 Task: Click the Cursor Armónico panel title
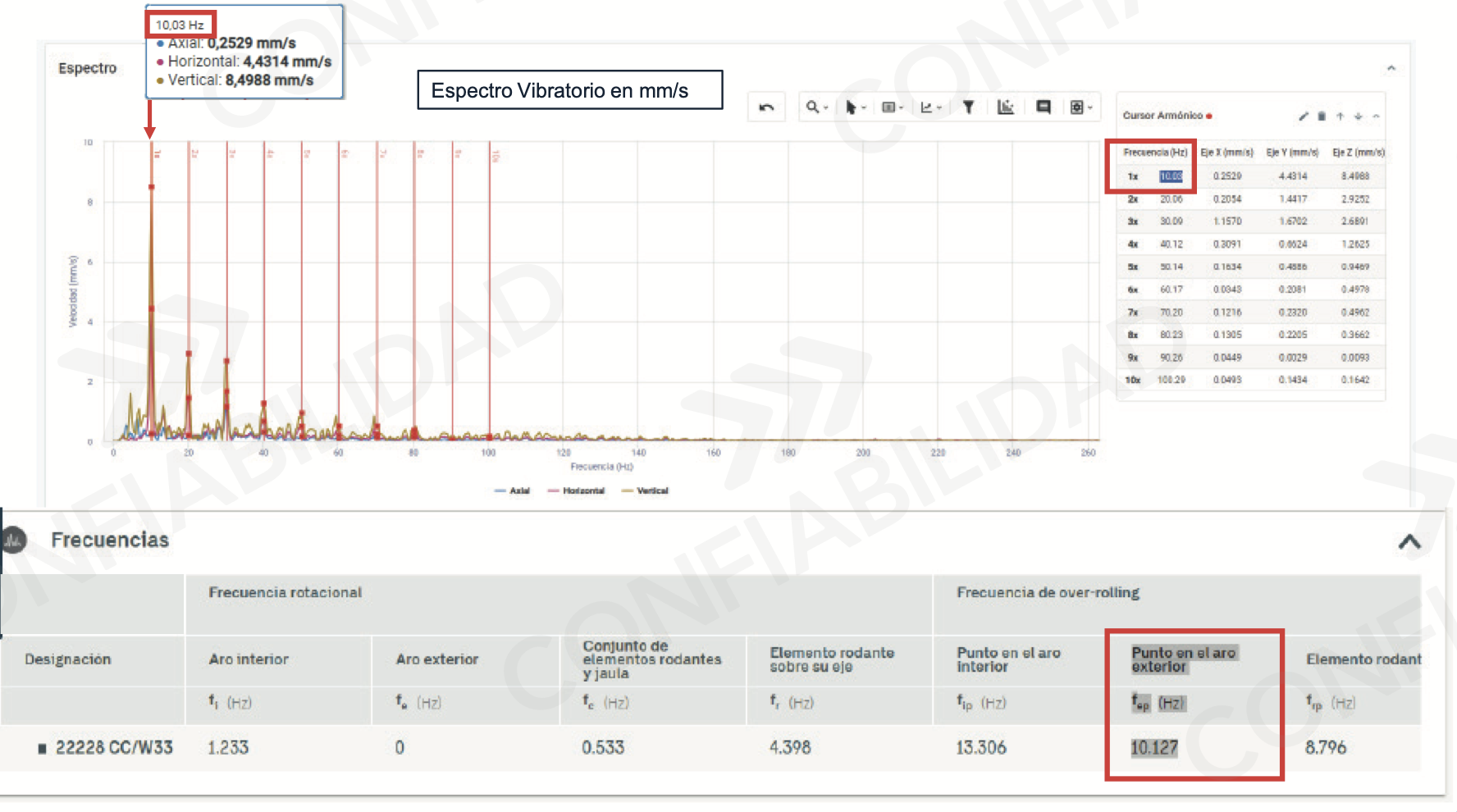[1162, 116]
